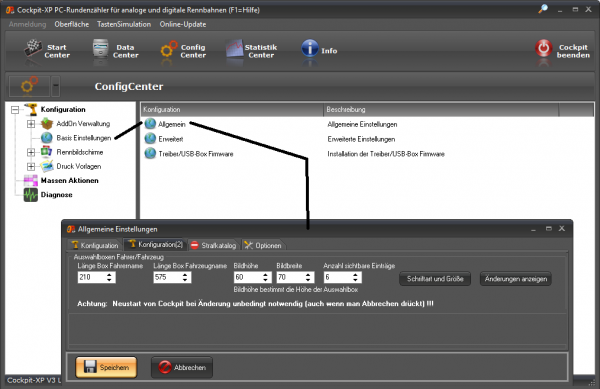Viewport: 600px width, 389px height.
Task: Click the globe icon beside Erweitert
Action: click(150, 138)
